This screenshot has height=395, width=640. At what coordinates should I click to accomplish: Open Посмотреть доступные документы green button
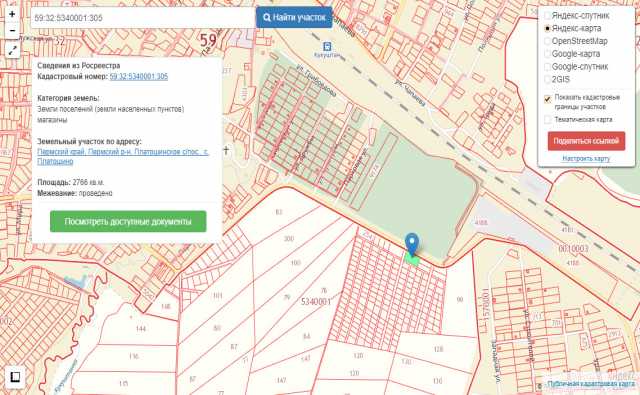pos(128,222)
